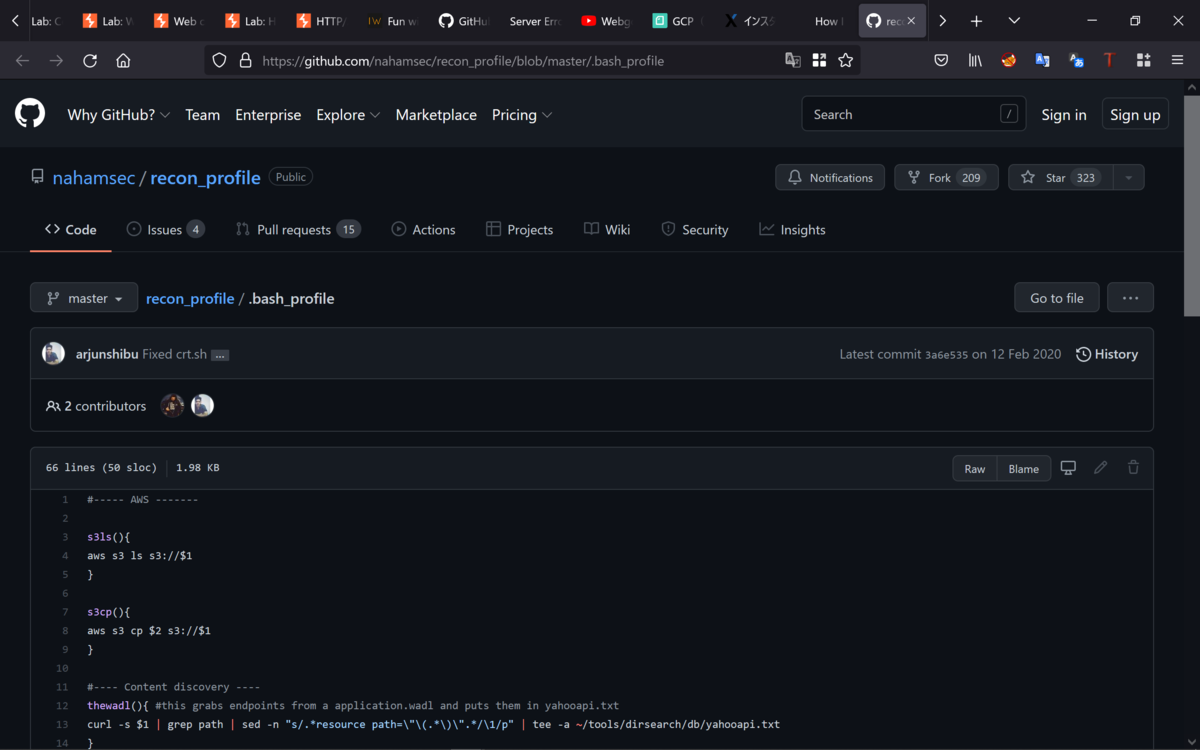Open new tab with plus icon
This screenshot has width=1200, height=750.
point(976,20)
